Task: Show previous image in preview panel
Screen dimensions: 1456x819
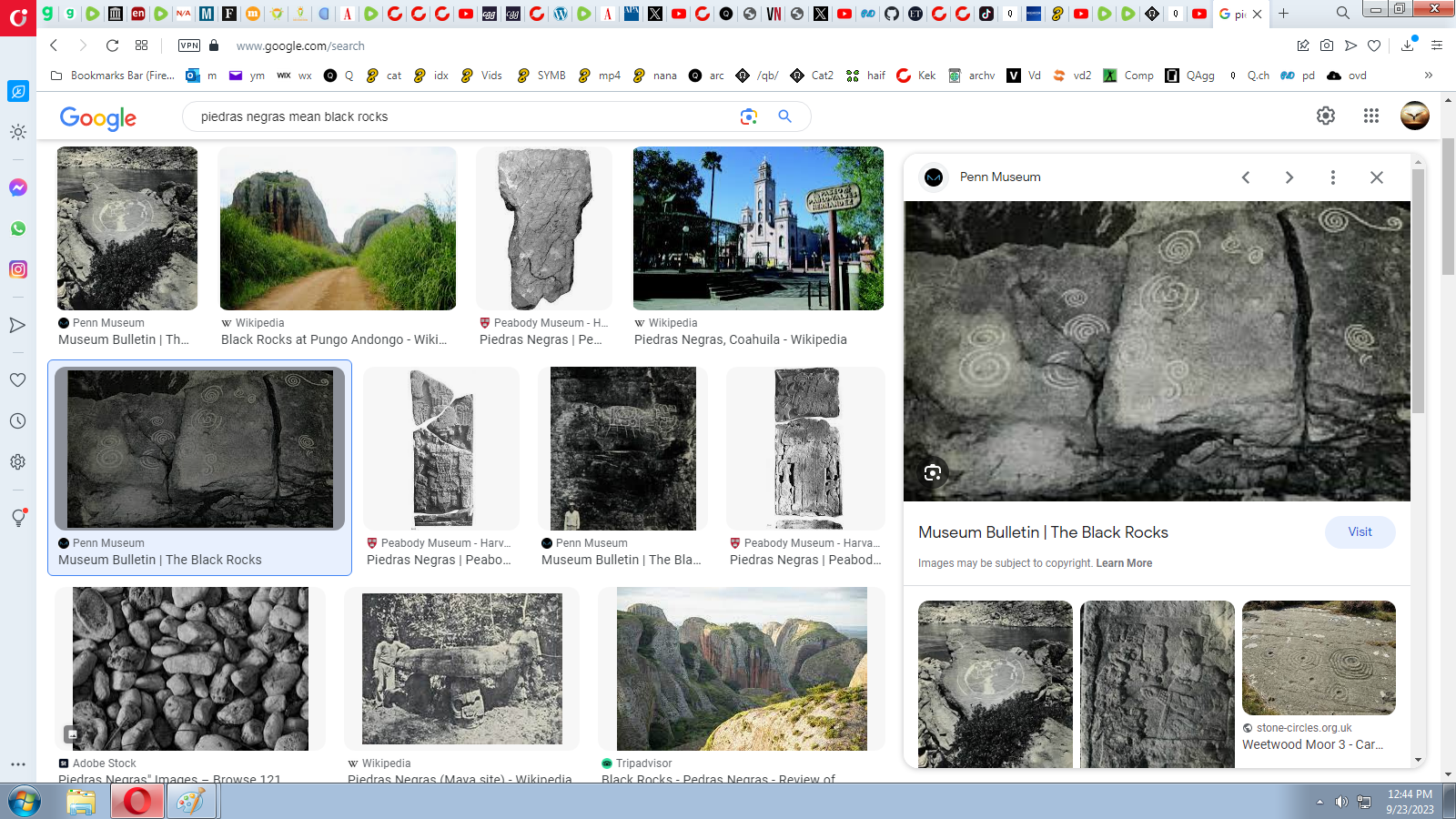Action: (1246, 177)
